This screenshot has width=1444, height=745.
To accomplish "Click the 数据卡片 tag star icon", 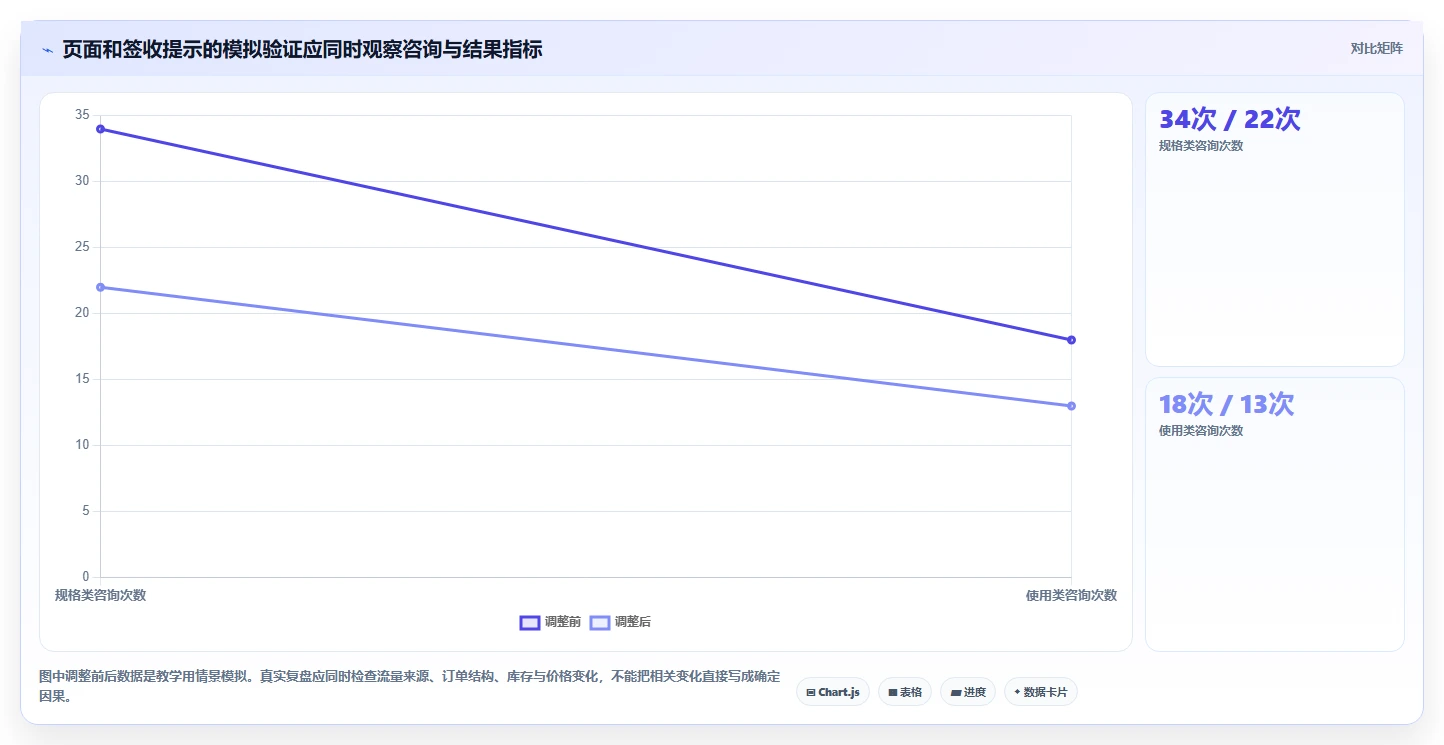I will click(1017, 691).
